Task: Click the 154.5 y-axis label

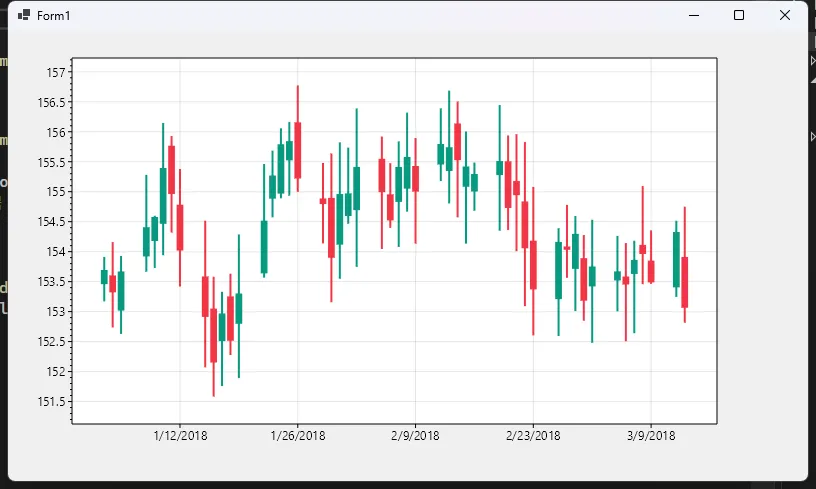Action: point(52,222)
